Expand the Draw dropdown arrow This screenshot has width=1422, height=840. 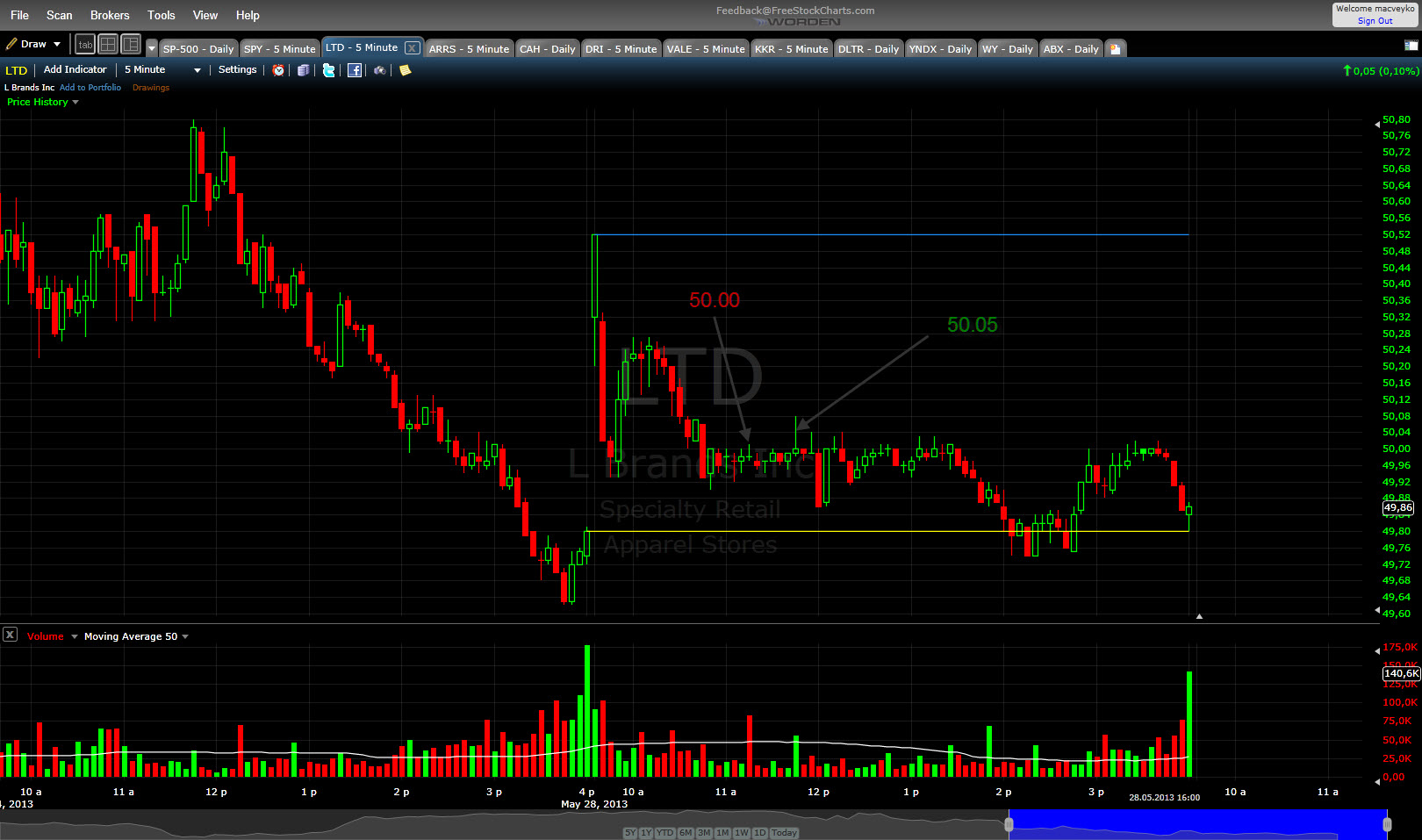click(57, 44)
